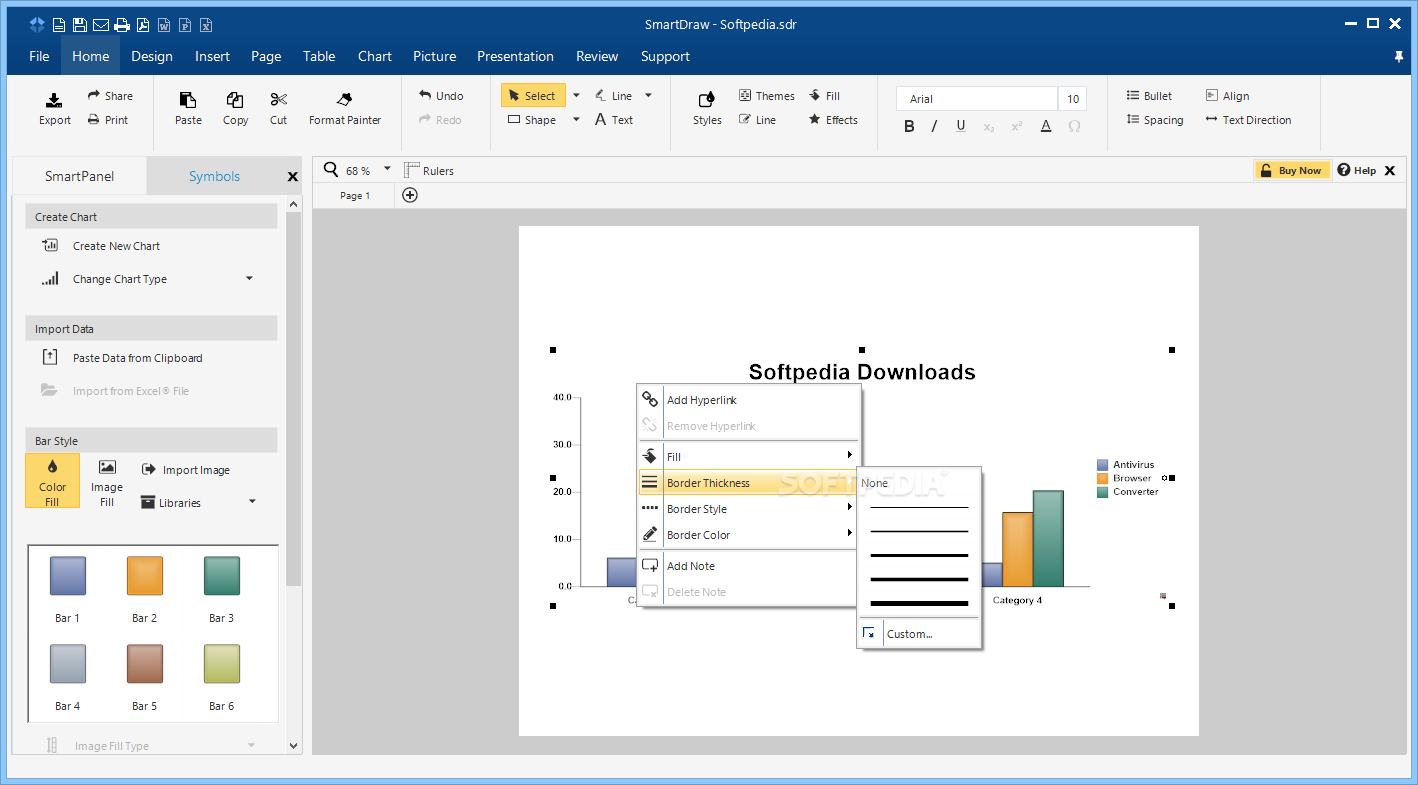Click the export to Excel icon
Image resolution: width=1418 pixels, height=785 pixels.
point(206,25)
